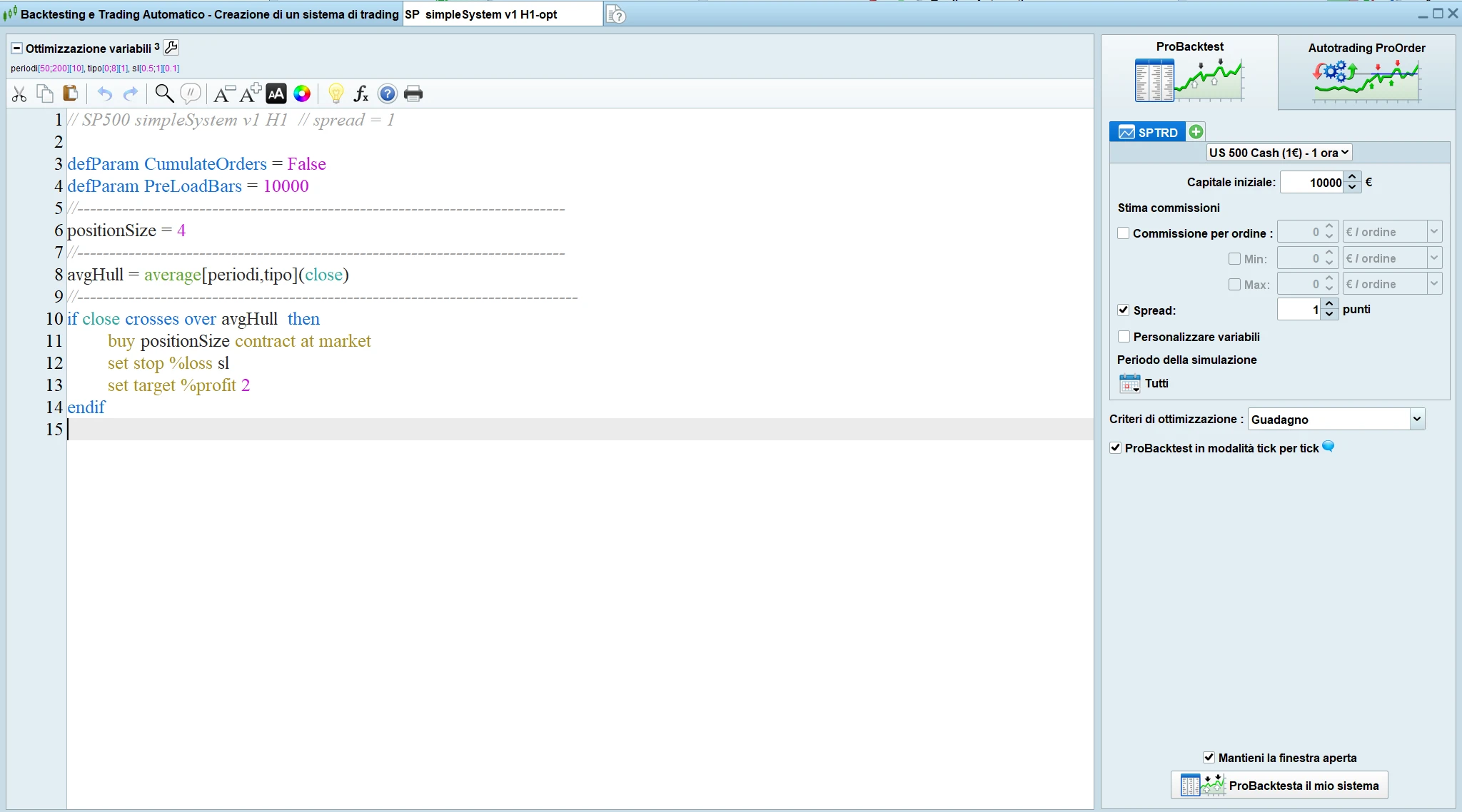Redo the last edit

point(131,93)
